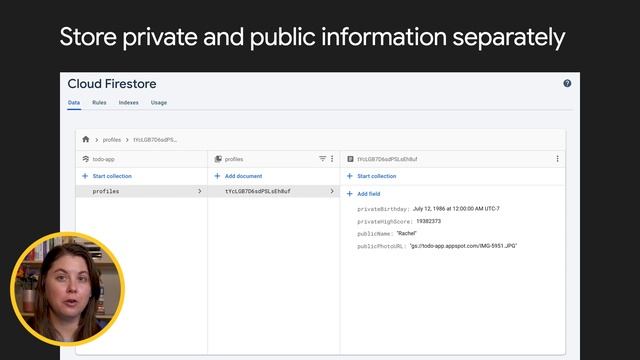Open the Usage tab
The width and height of the screenshot is (640, 360).
(x=159, y=102)
